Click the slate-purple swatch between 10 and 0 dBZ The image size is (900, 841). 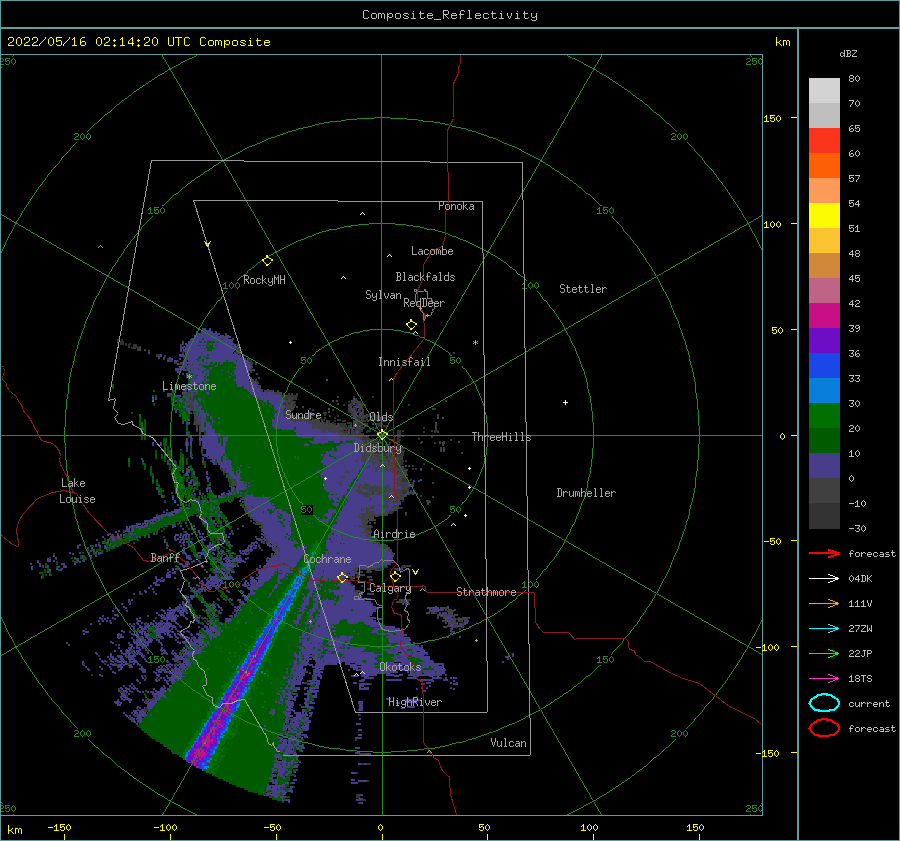[x=824, y=466]
